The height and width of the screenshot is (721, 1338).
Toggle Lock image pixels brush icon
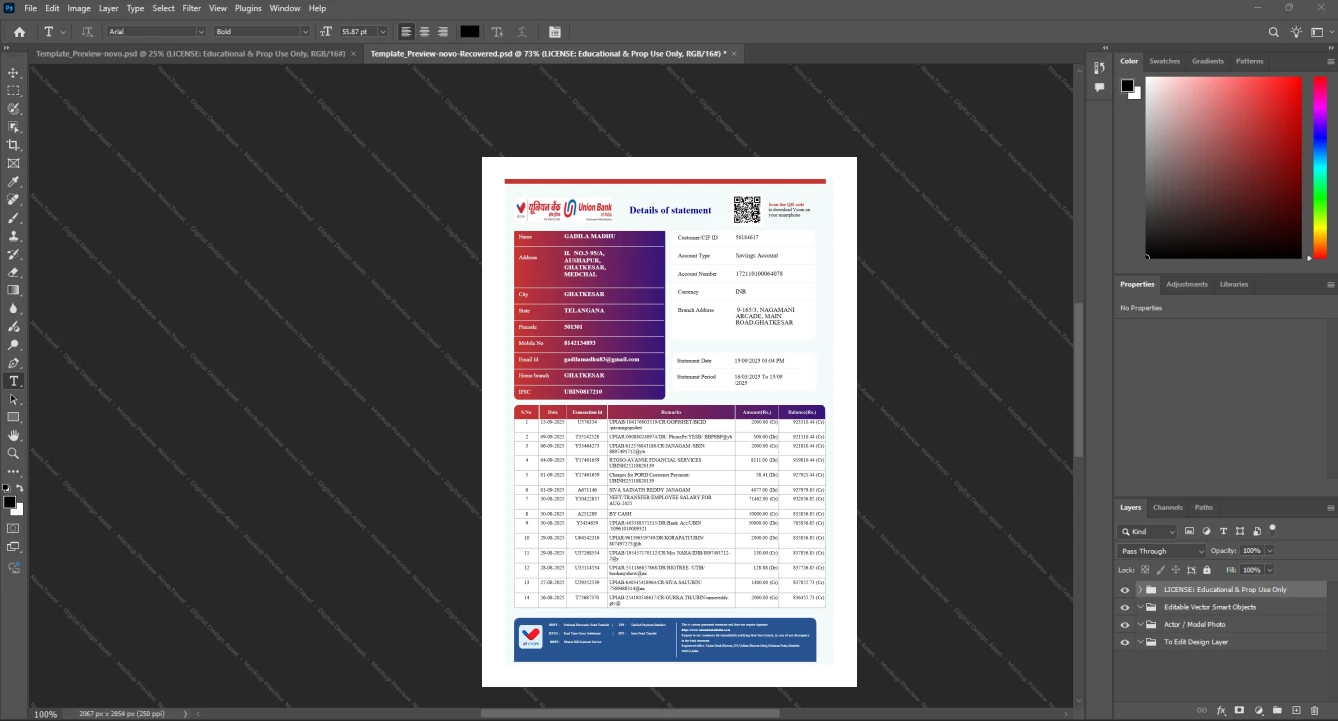point(1161,570)
